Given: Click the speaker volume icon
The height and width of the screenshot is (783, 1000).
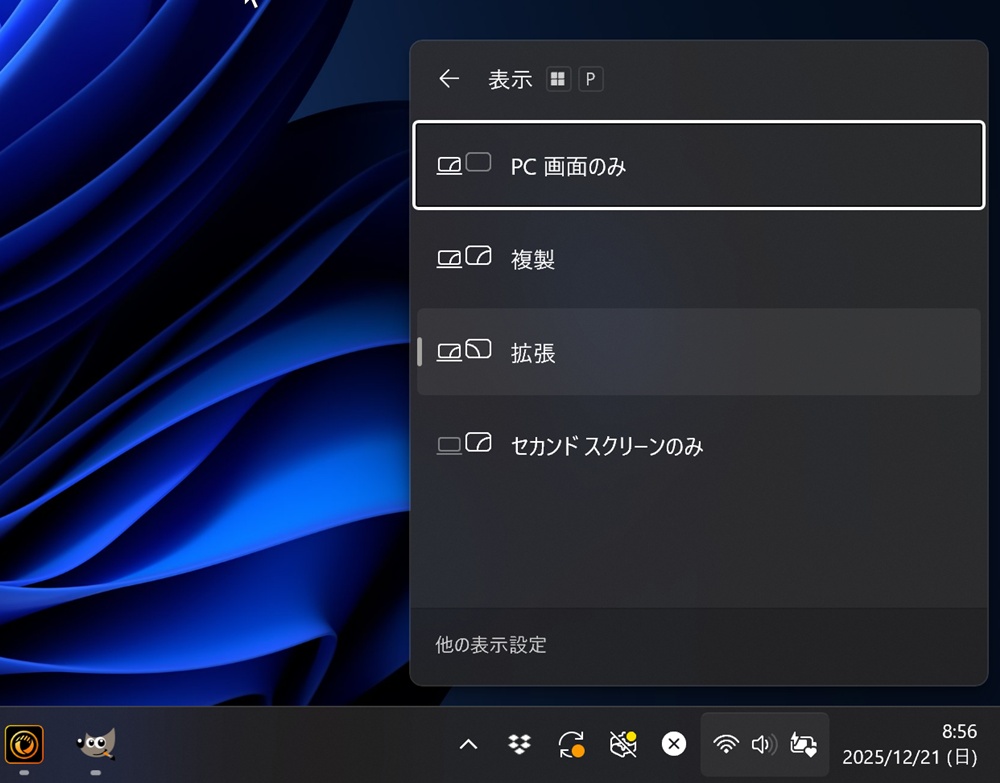Looking at the screenshot, I should [764, 744].
